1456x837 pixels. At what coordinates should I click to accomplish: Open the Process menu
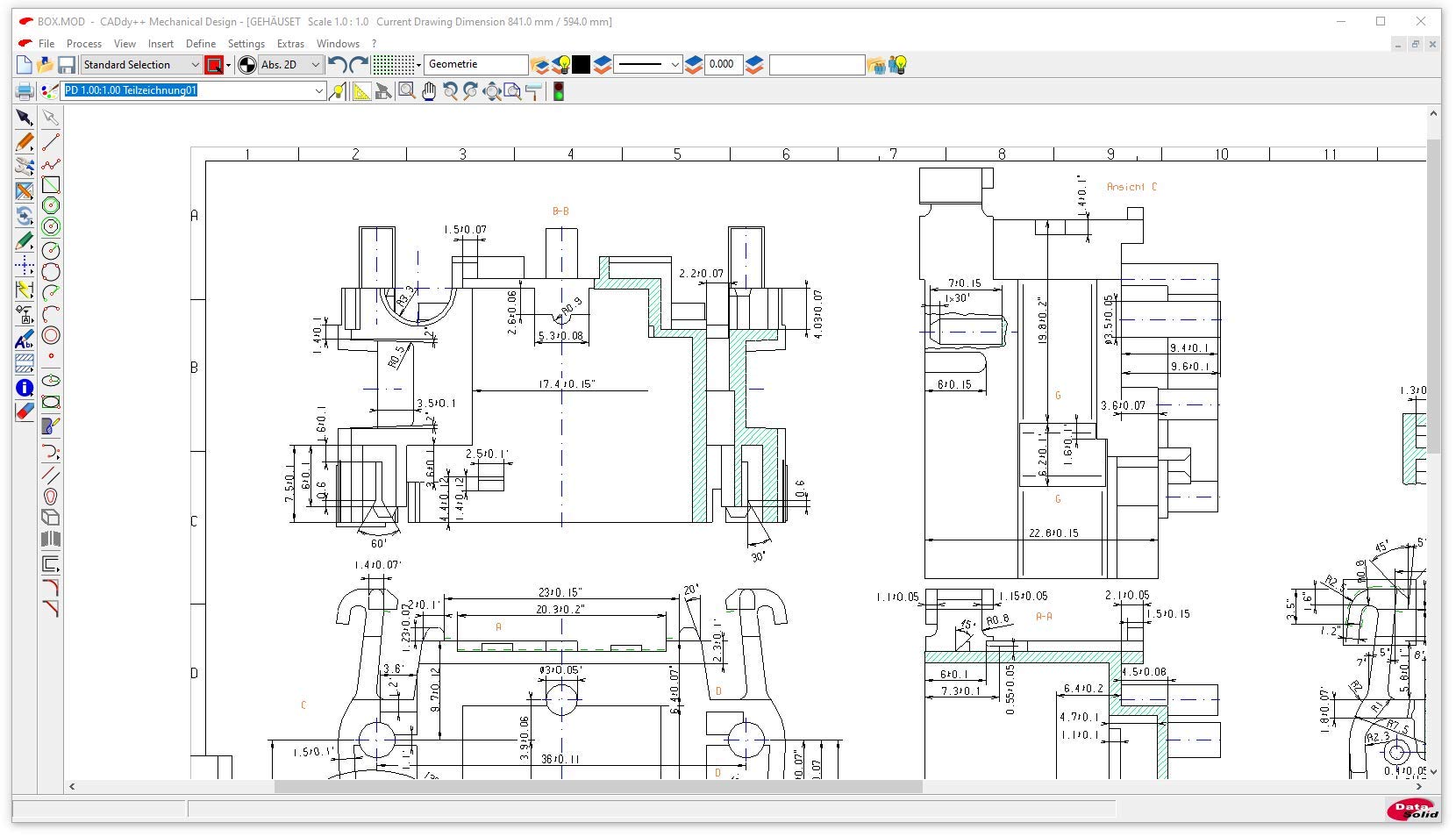point(84,43)
